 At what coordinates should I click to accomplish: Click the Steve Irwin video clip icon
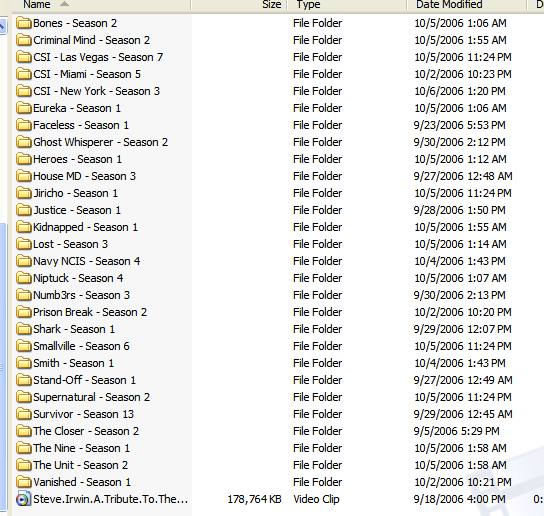[x=23, y=499]
